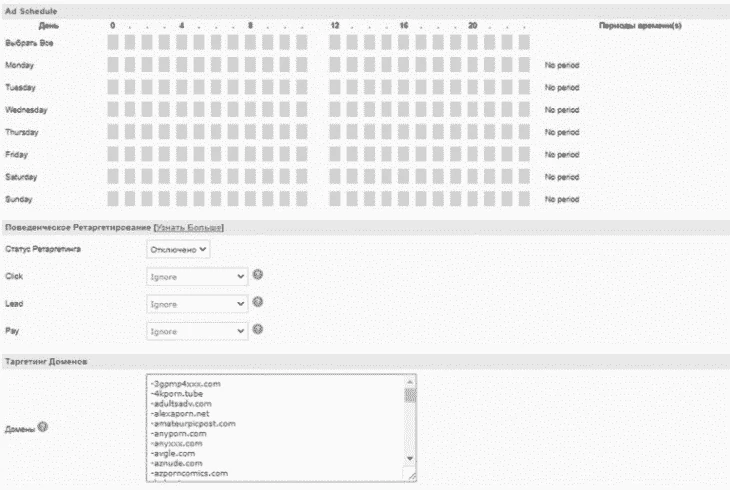Check Monday's hour 4 schedule cell
The width and height of the screenshot is (730, 490).
click(x=182, y=65)
